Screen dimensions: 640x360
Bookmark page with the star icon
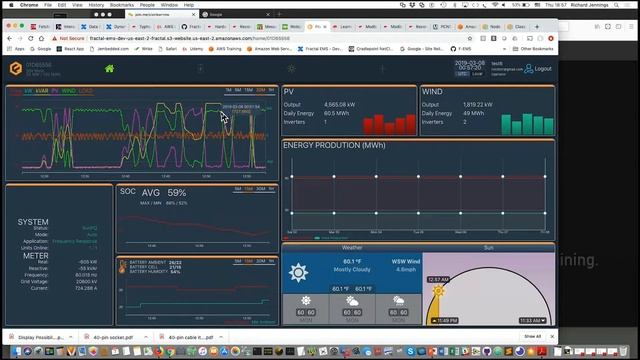tap(470, 38)
